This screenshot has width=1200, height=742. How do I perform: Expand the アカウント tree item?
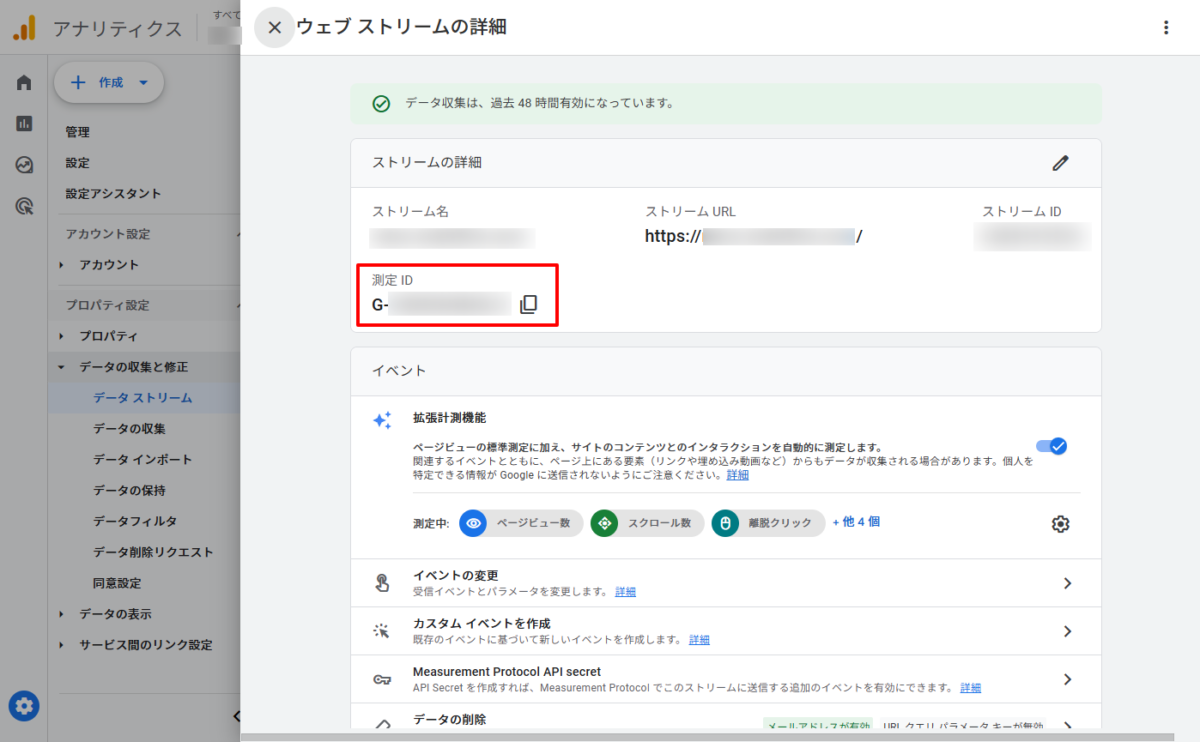pyautogui.click(x=62, y=265)
